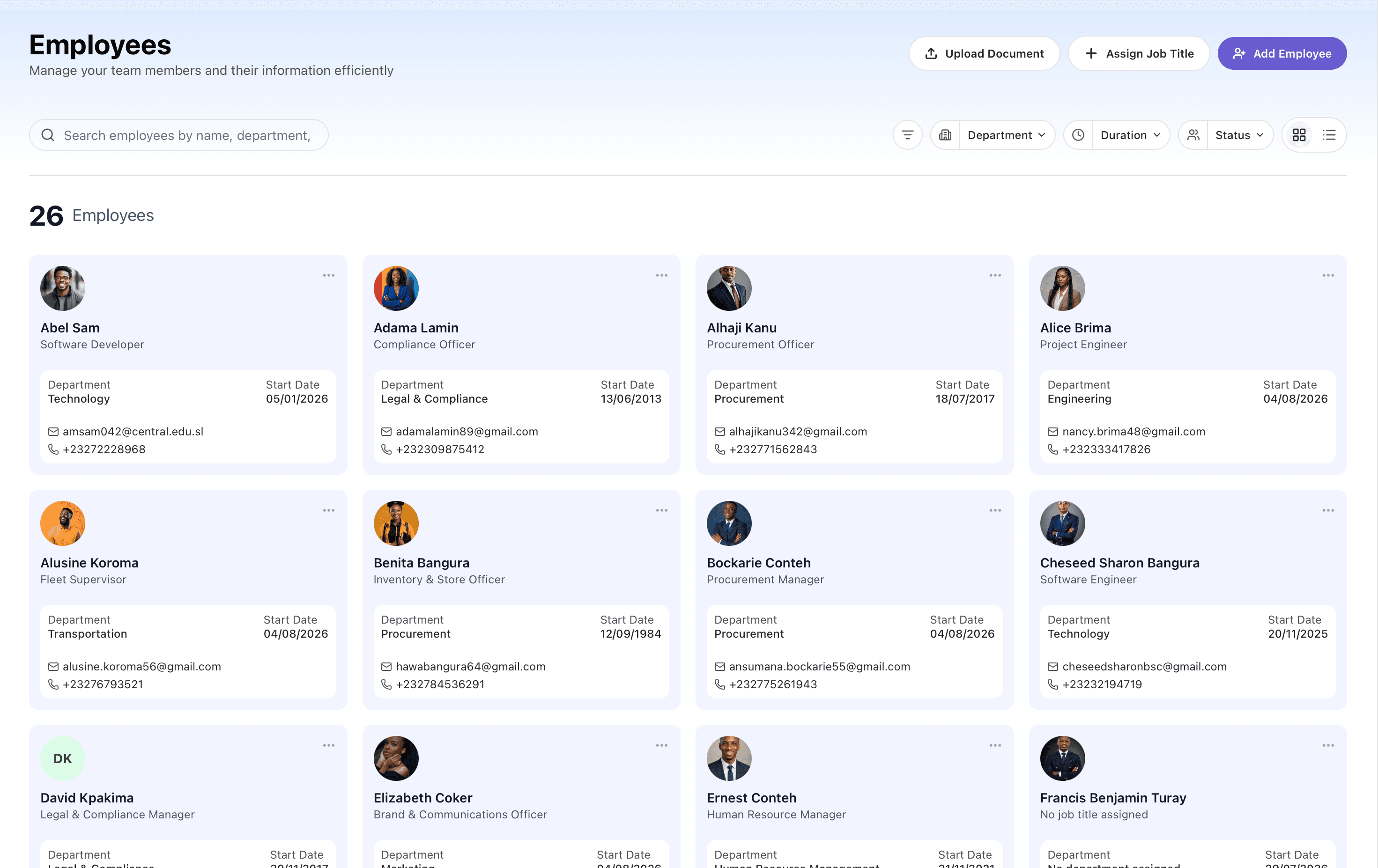This screenshot has height=868, width=1378.
Task: Focus the employee search field
Action: [178, 135]
